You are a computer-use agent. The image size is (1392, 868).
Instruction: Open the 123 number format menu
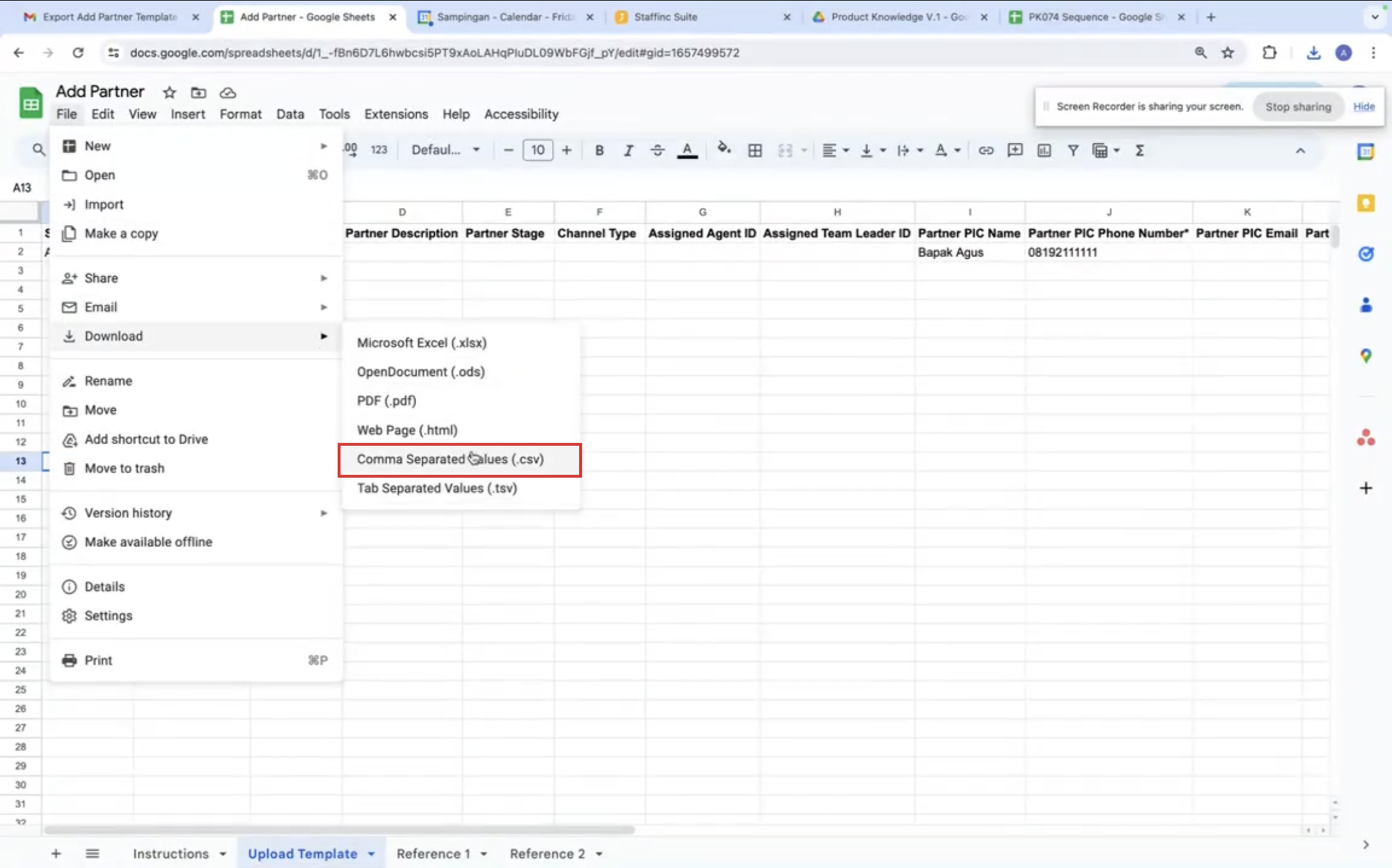(x=379, y=150)
